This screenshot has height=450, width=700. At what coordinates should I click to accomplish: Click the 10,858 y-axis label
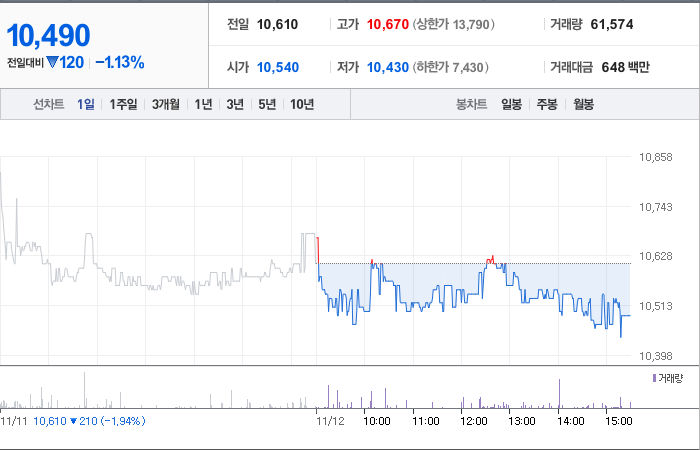point(655,157)
